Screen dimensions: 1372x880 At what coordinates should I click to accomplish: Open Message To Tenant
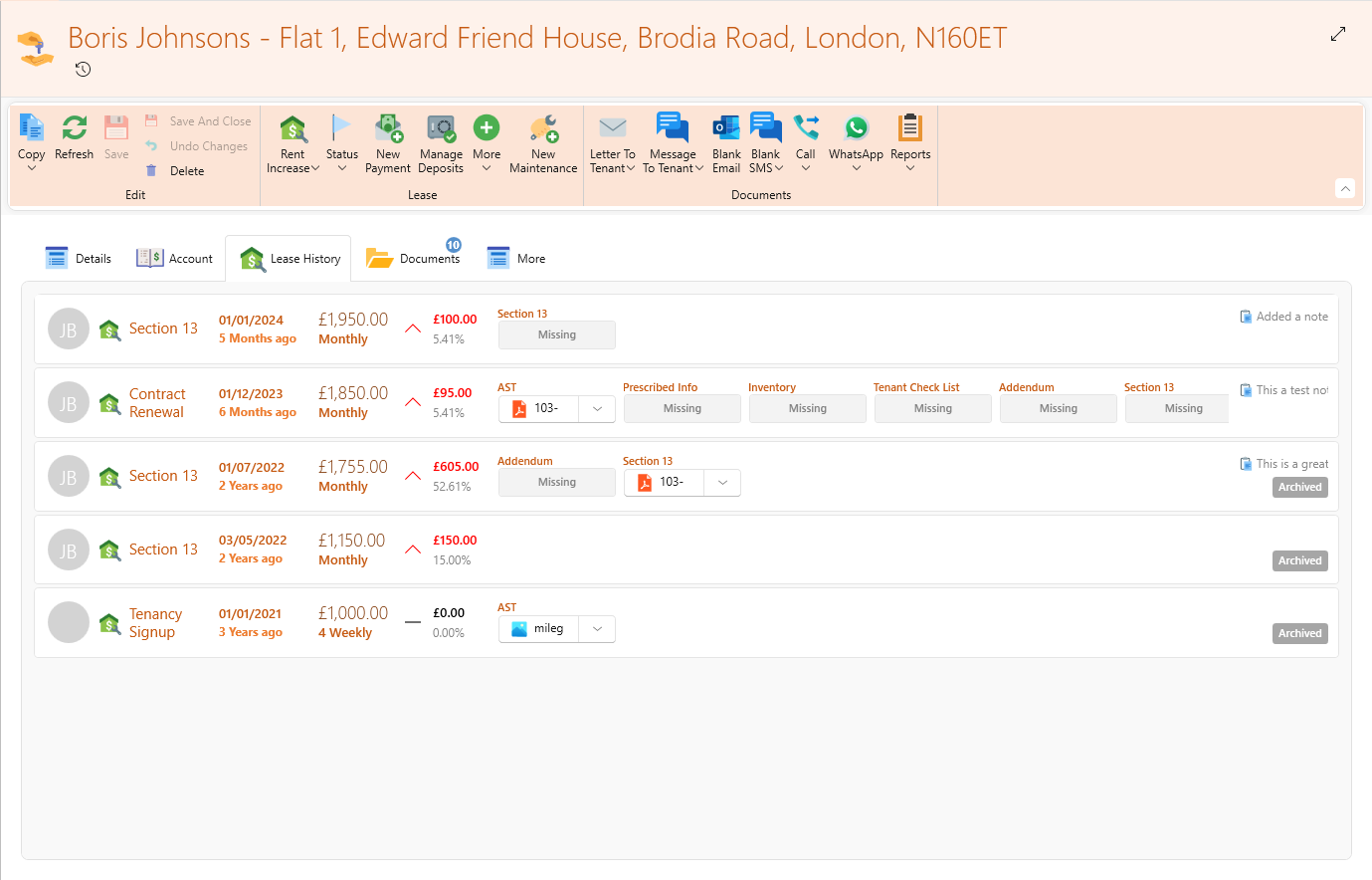[673, 143]
